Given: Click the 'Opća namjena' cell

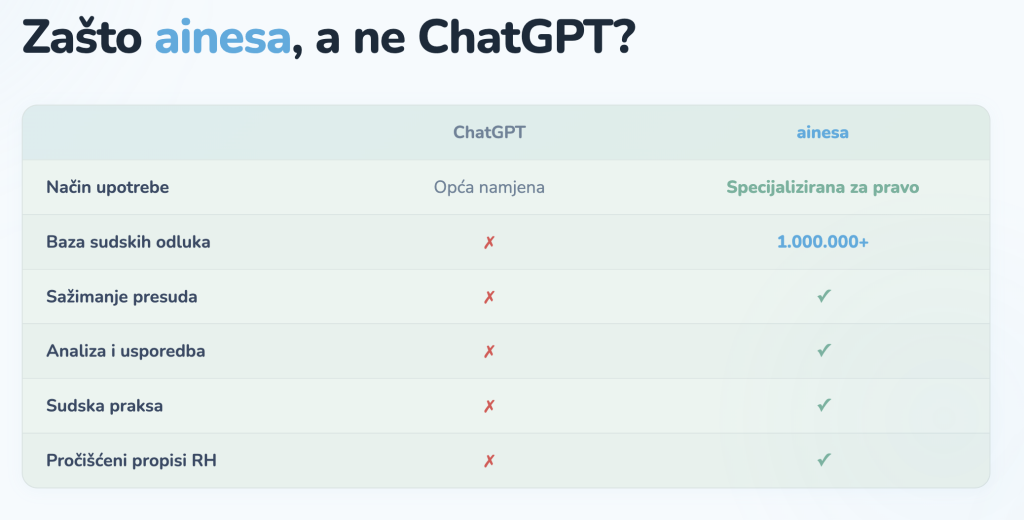Looking at the screenshot, I should [x=489, y=187].
